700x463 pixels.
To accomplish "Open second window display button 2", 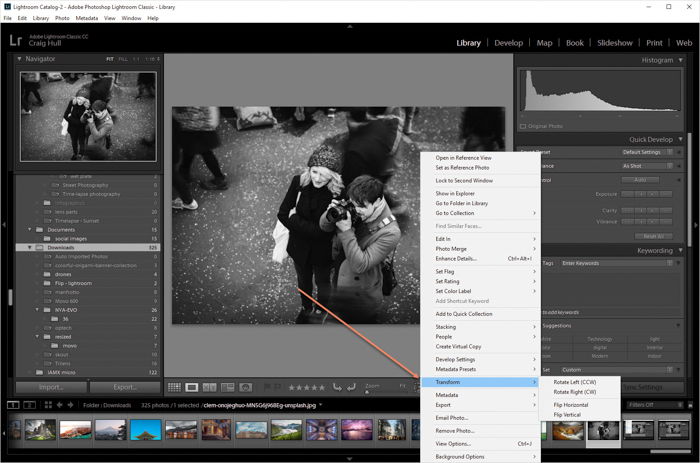I will 29,405.
